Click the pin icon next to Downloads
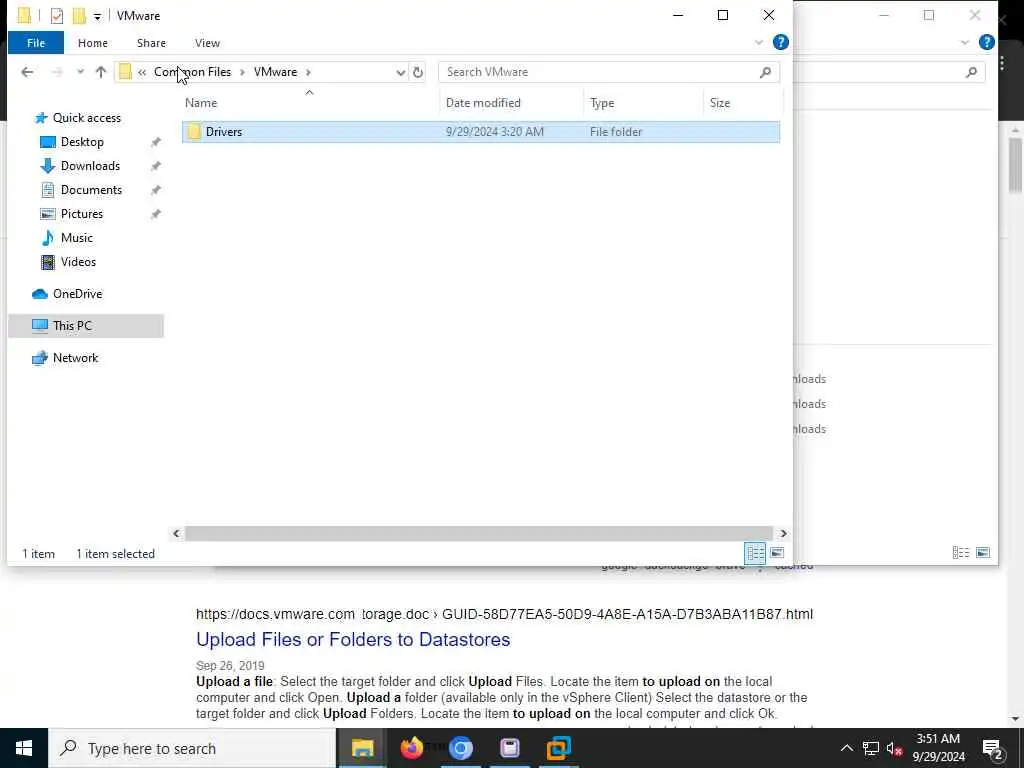1024x768 pixels. pyautogui.click(x=155, y=167)
